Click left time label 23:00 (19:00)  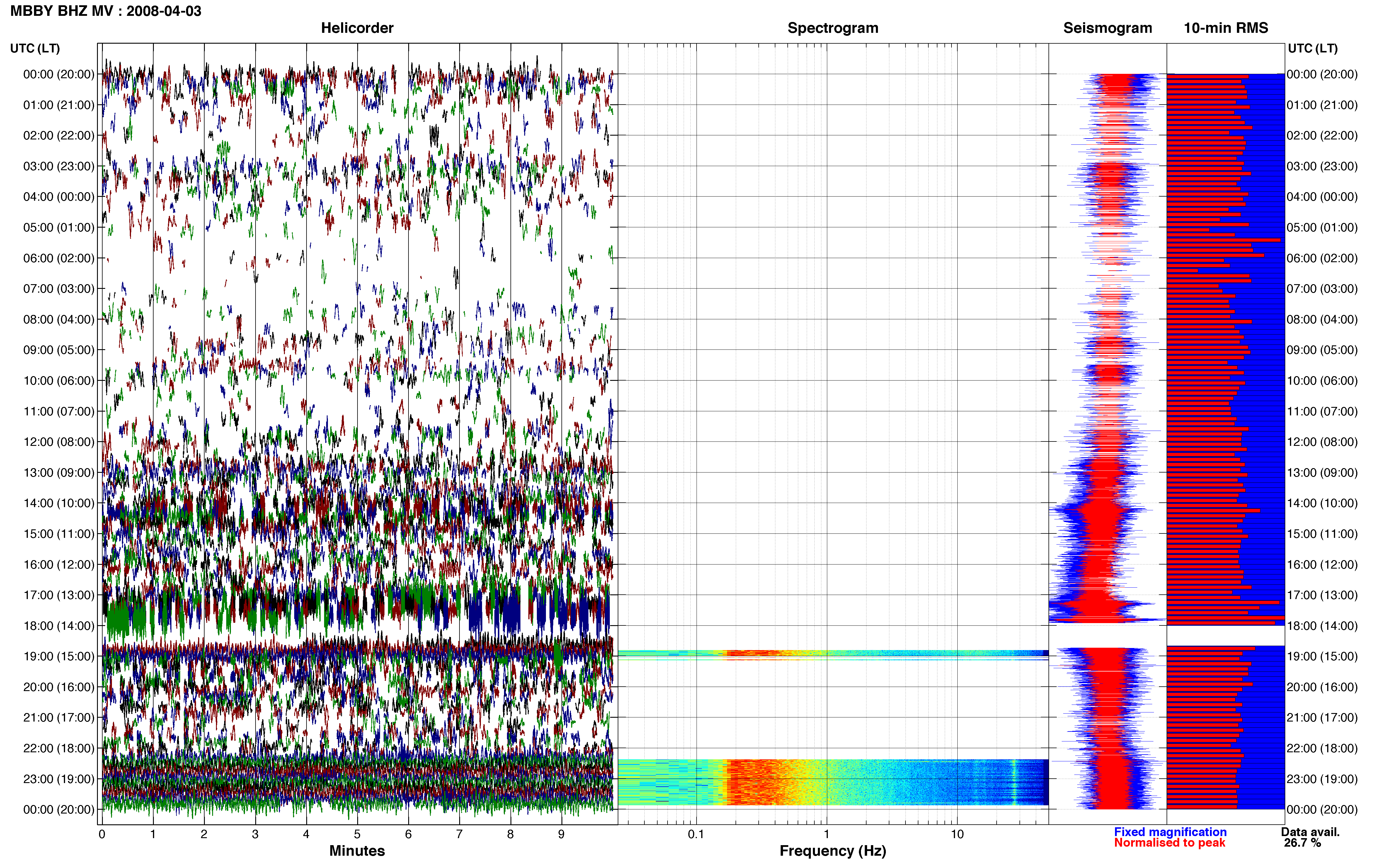tap(59, 779)
